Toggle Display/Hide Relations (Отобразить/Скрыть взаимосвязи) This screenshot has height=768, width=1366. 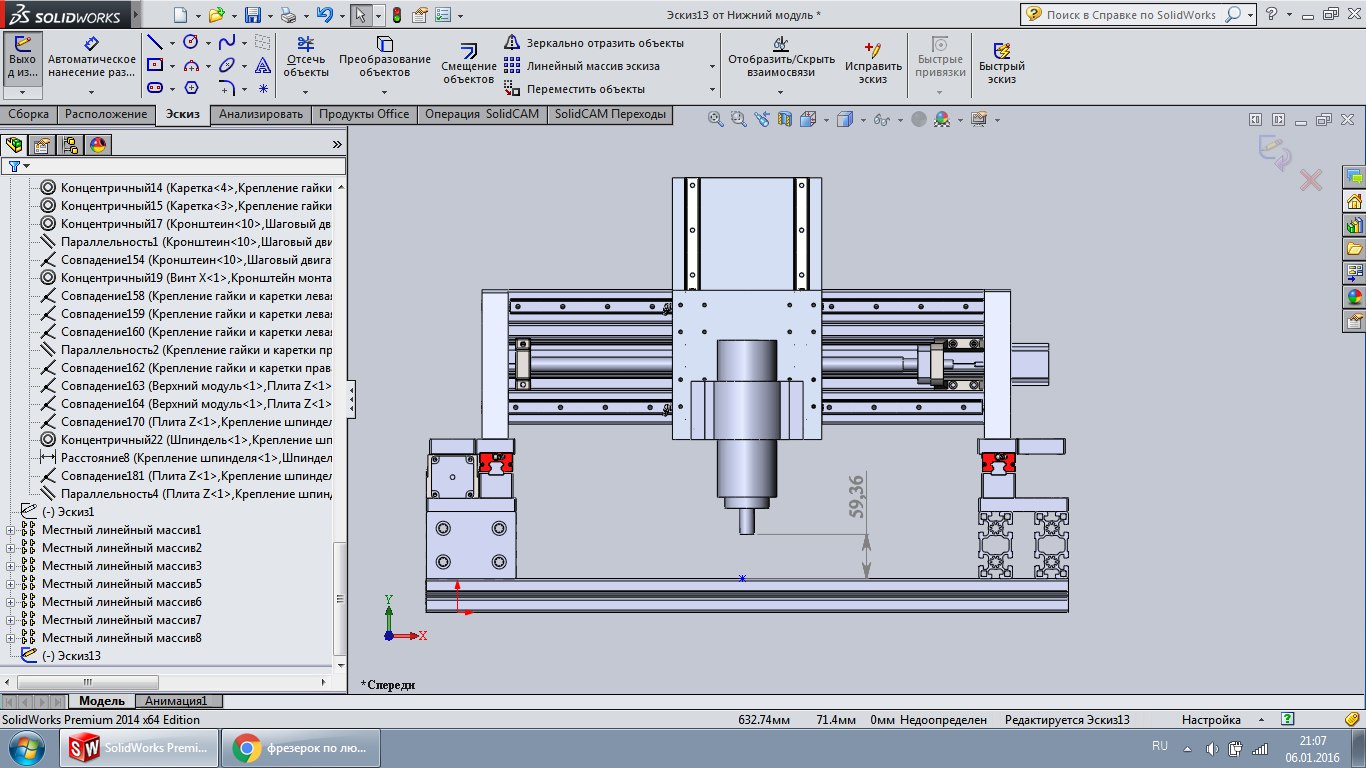780,45
